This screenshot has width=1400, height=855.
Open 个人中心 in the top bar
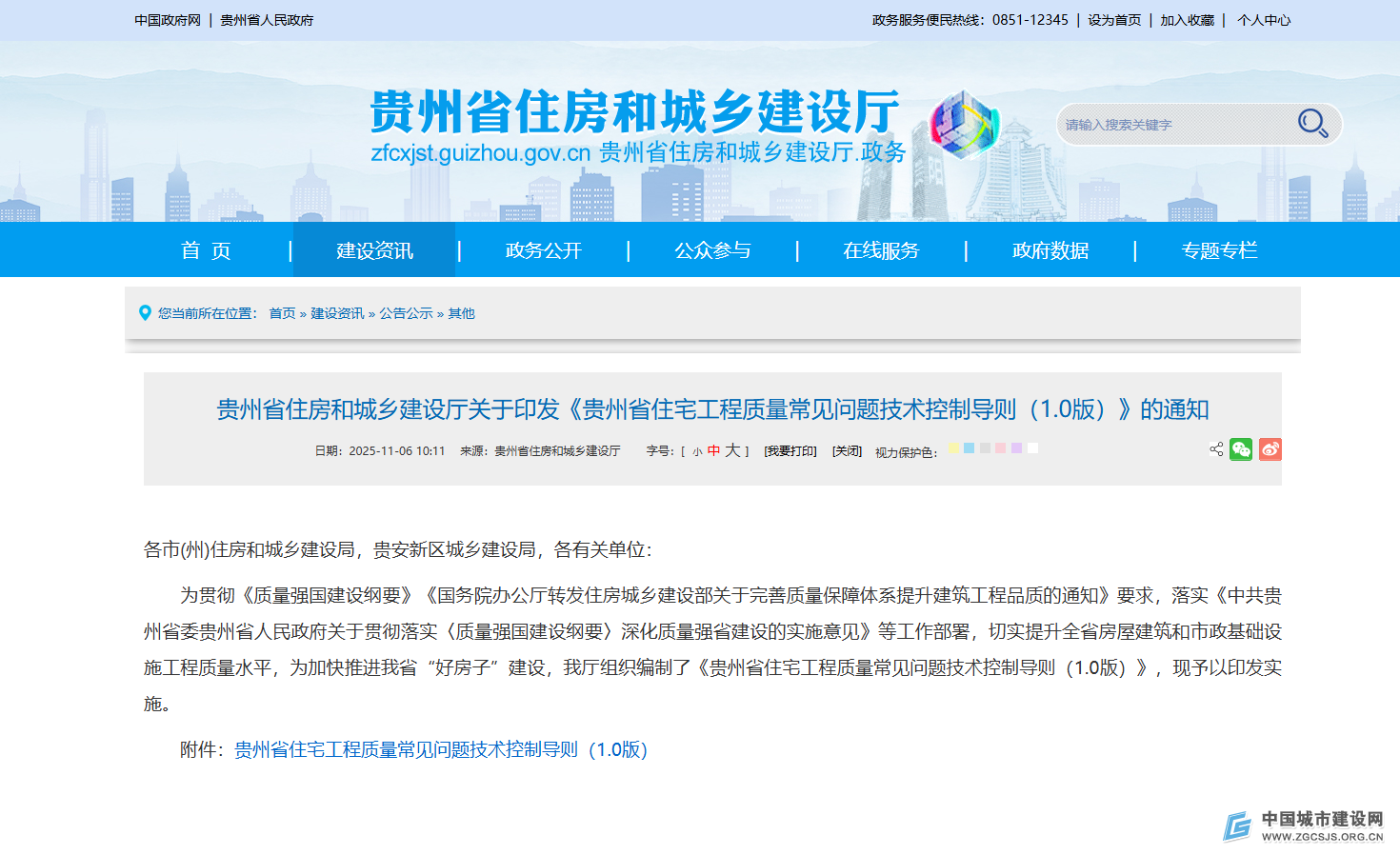[x=1263, y=20]
